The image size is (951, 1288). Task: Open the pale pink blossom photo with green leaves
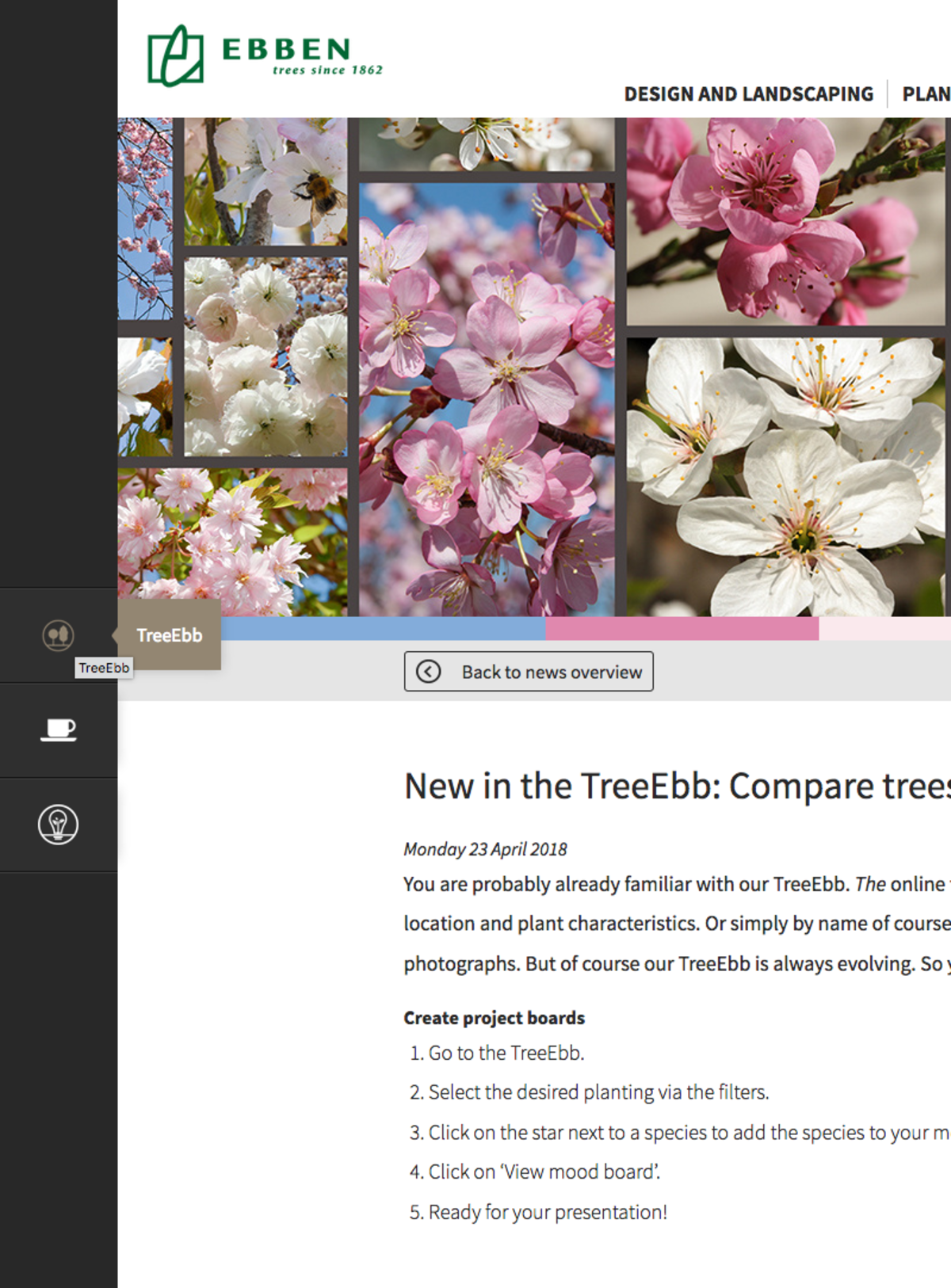pos(232,542)
